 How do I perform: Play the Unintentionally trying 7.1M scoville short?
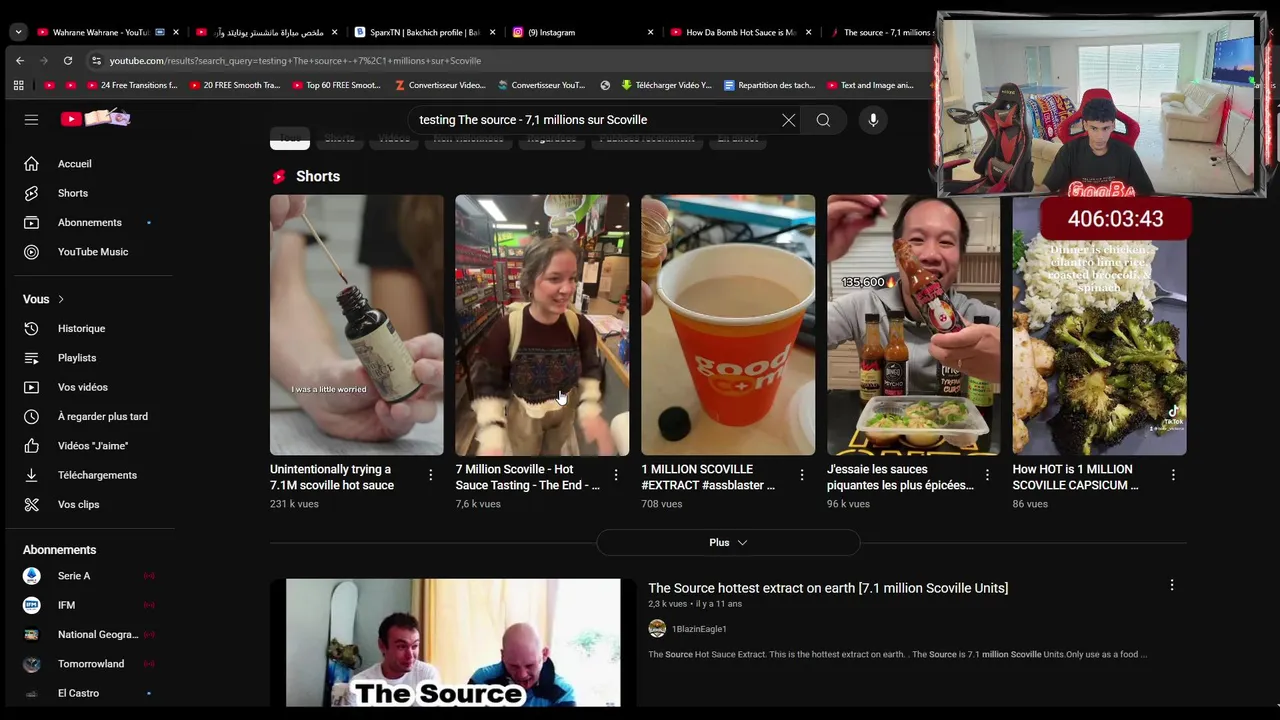tap(356, 325)
